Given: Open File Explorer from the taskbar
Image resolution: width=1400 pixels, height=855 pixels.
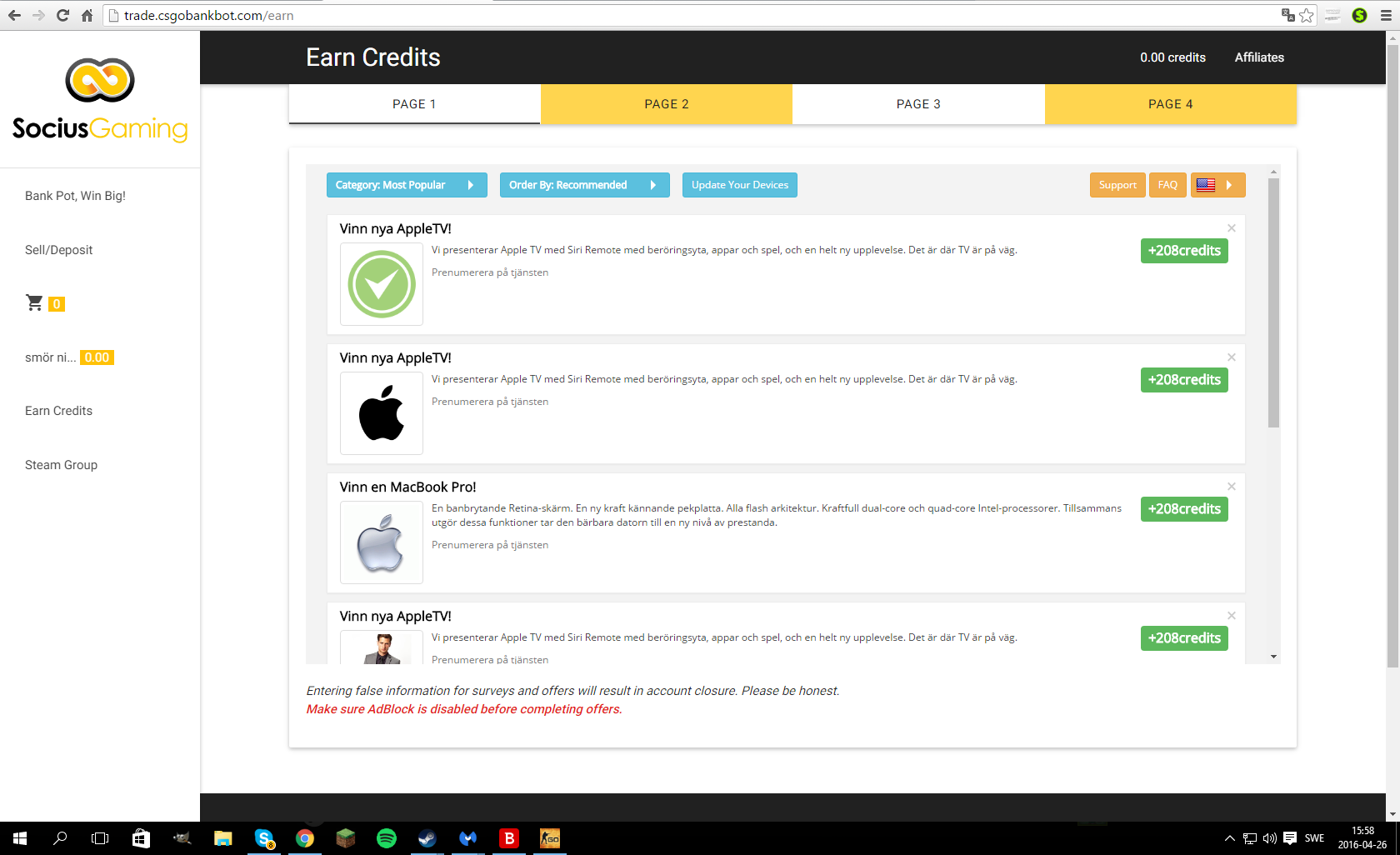Looking at the screenshot, I should pos(222,838).
